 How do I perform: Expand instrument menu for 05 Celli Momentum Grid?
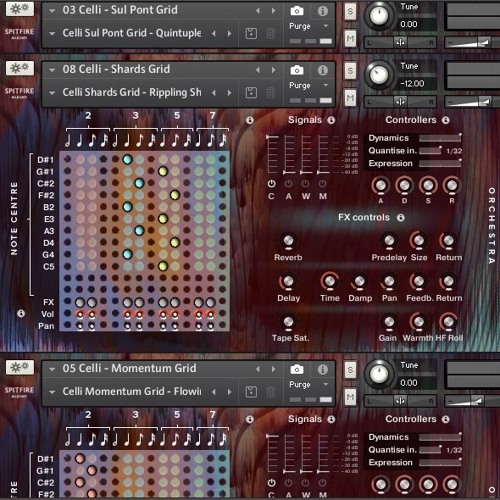click(x=52, y=369)
